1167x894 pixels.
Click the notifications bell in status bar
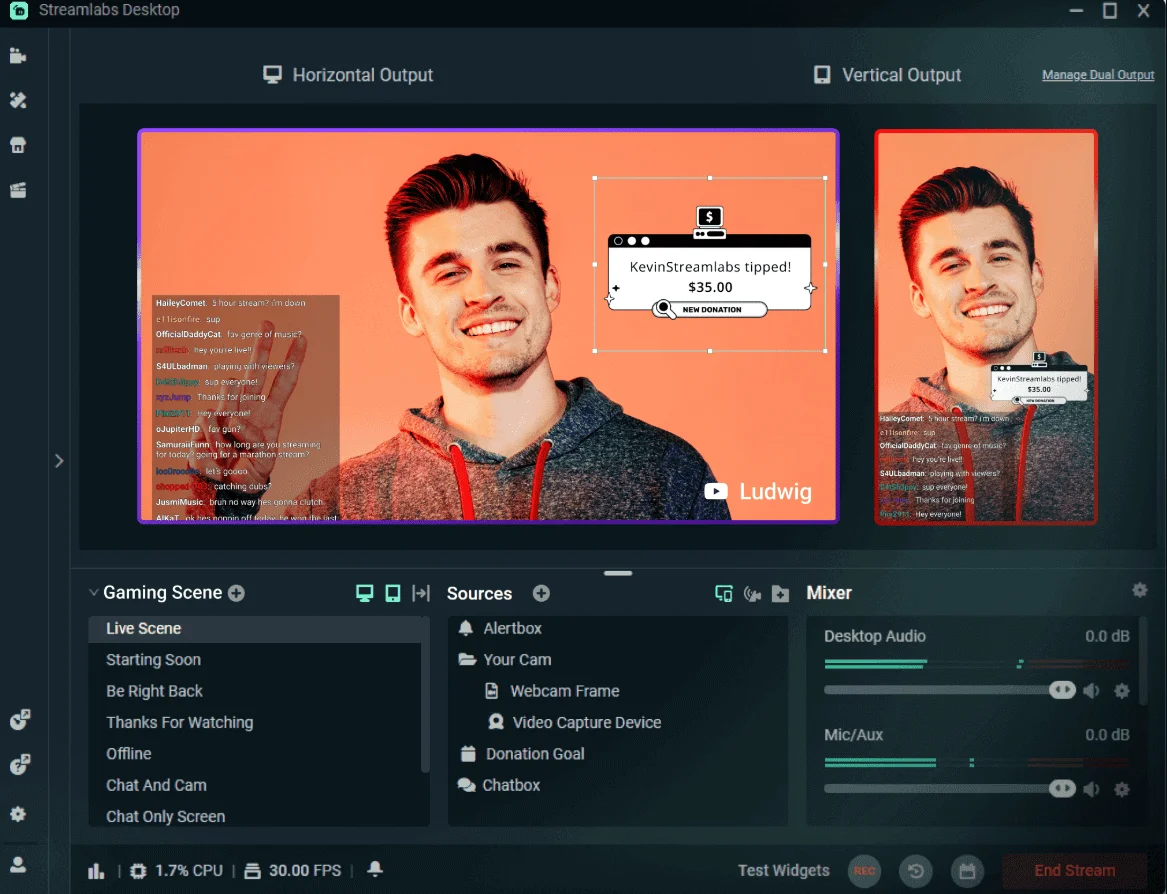point(375,870)
